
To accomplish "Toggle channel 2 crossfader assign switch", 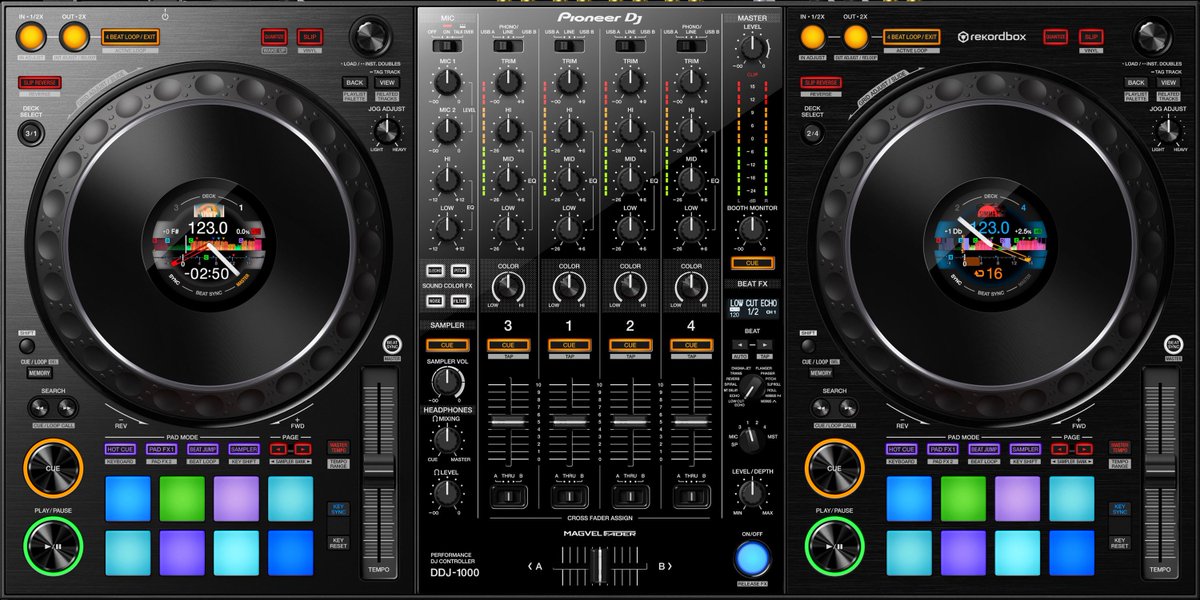I will [630, 496].
